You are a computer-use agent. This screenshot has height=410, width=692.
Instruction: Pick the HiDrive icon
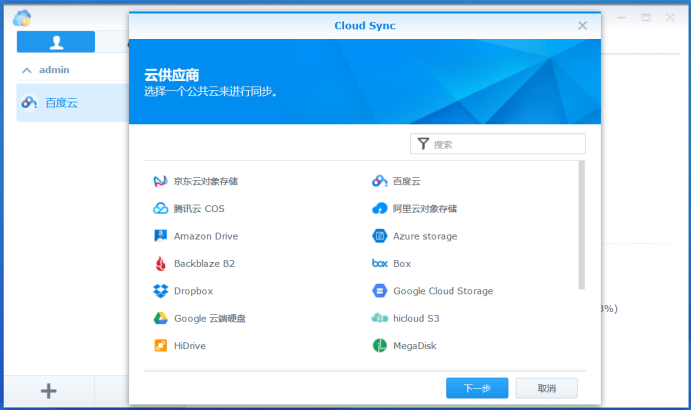click(160, 346)
